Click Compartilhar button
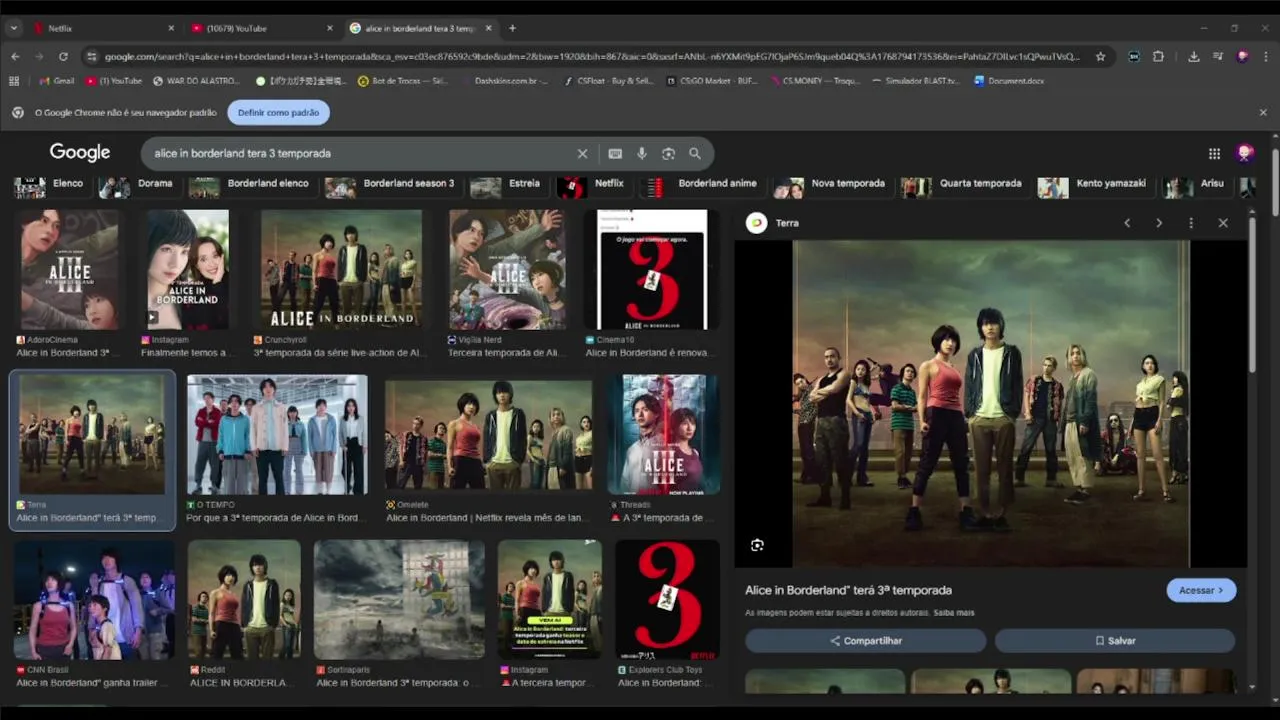This screenshot has height=720, width=1280. [866, 641]
